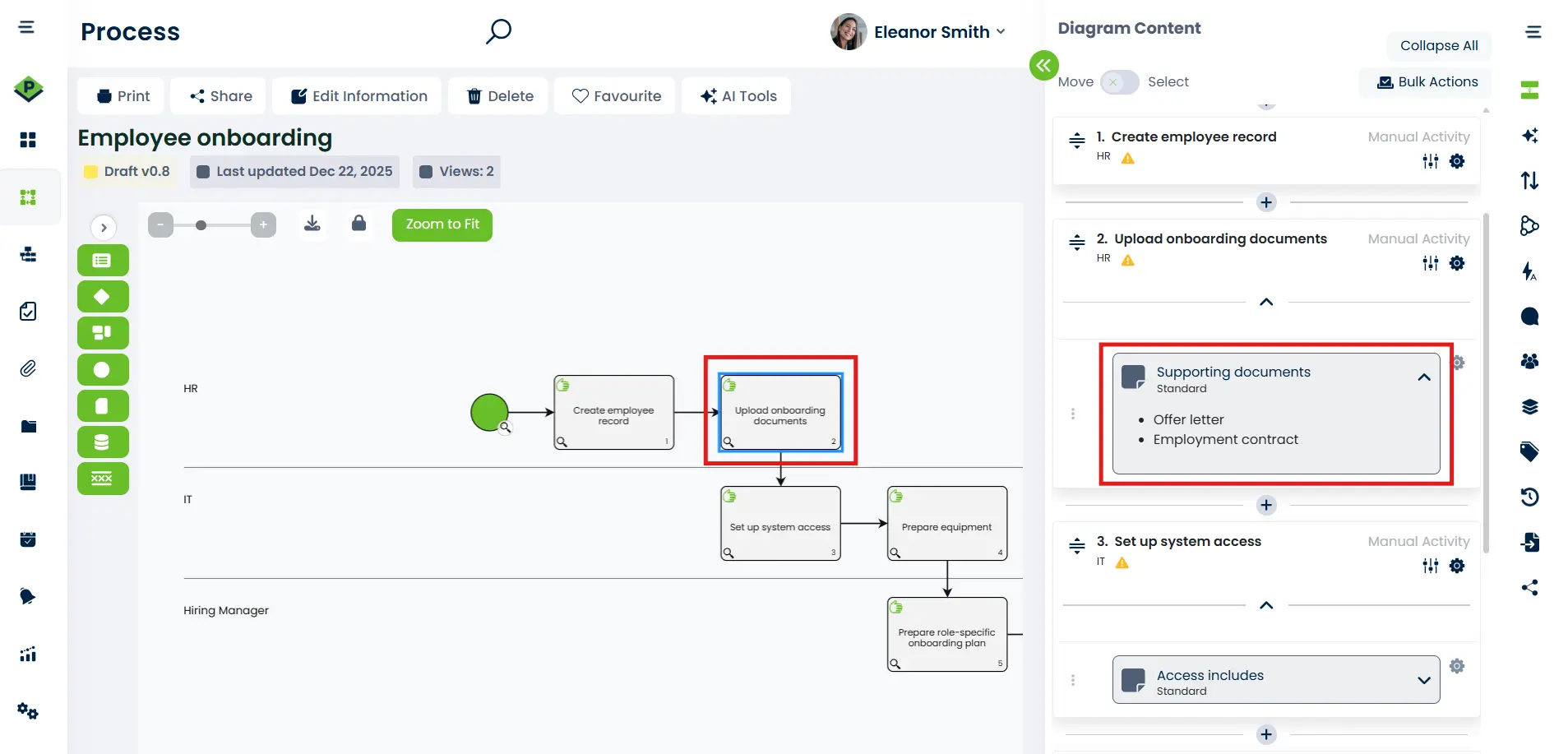Open the version history icon in the right sidebar
Image resolution: width=1568 pixels, height=754 pixels.
click(x=1529, y=497)
